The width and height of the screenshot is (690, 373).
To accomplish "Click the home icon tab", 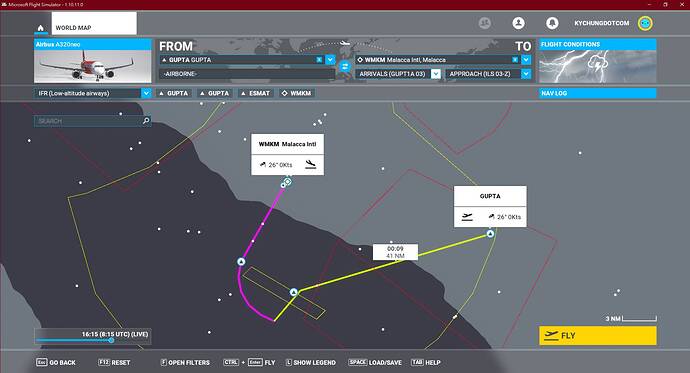I will (40, 28).
